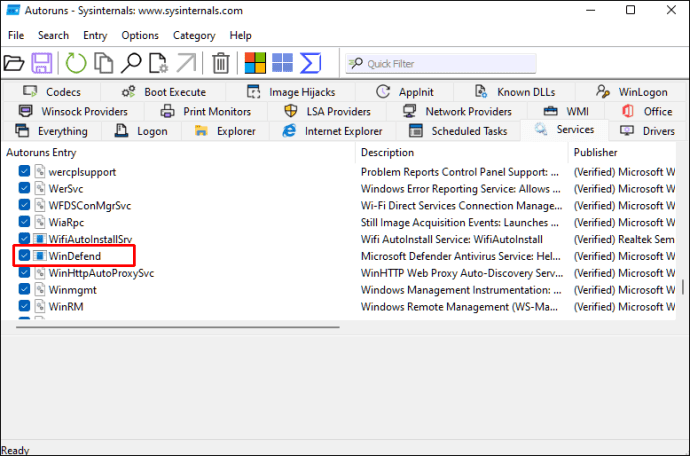Screen dimensions: 690x456
Task: Open the Category menu
Action: click(x=194, y=35)
